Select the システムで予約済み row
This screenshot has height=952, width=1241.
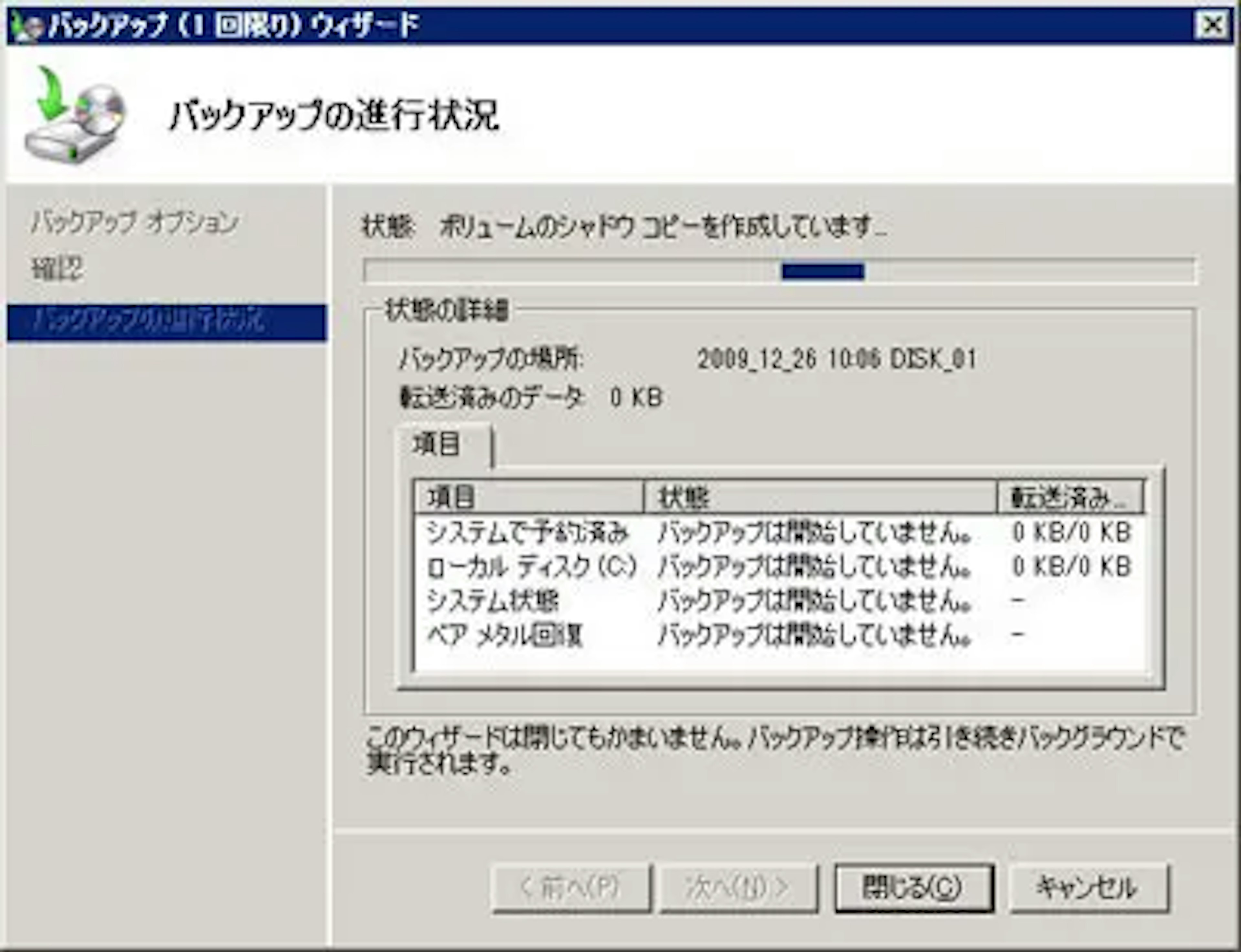527,533
